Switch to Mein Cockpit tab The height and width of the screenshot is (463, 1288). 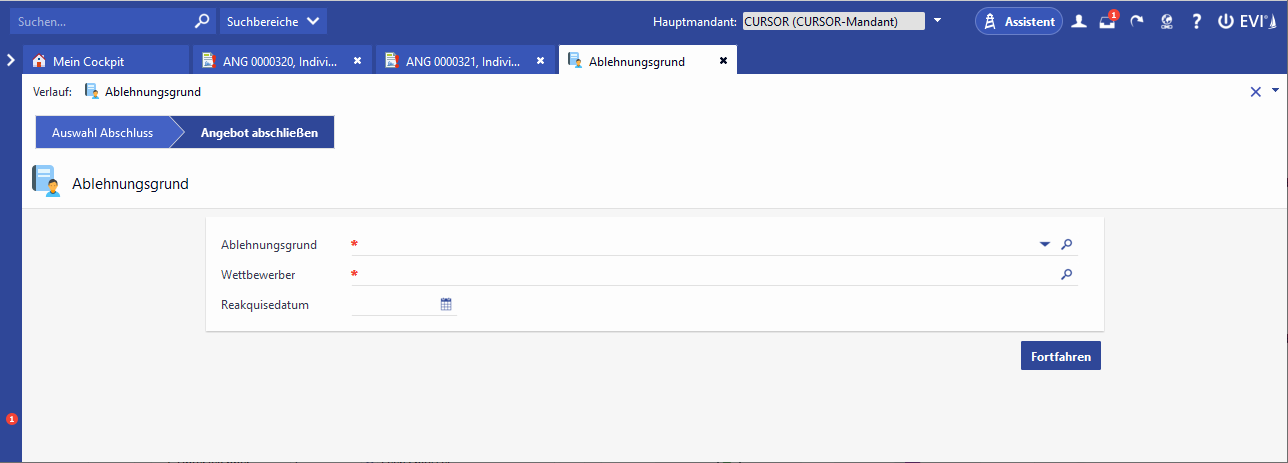88,61
